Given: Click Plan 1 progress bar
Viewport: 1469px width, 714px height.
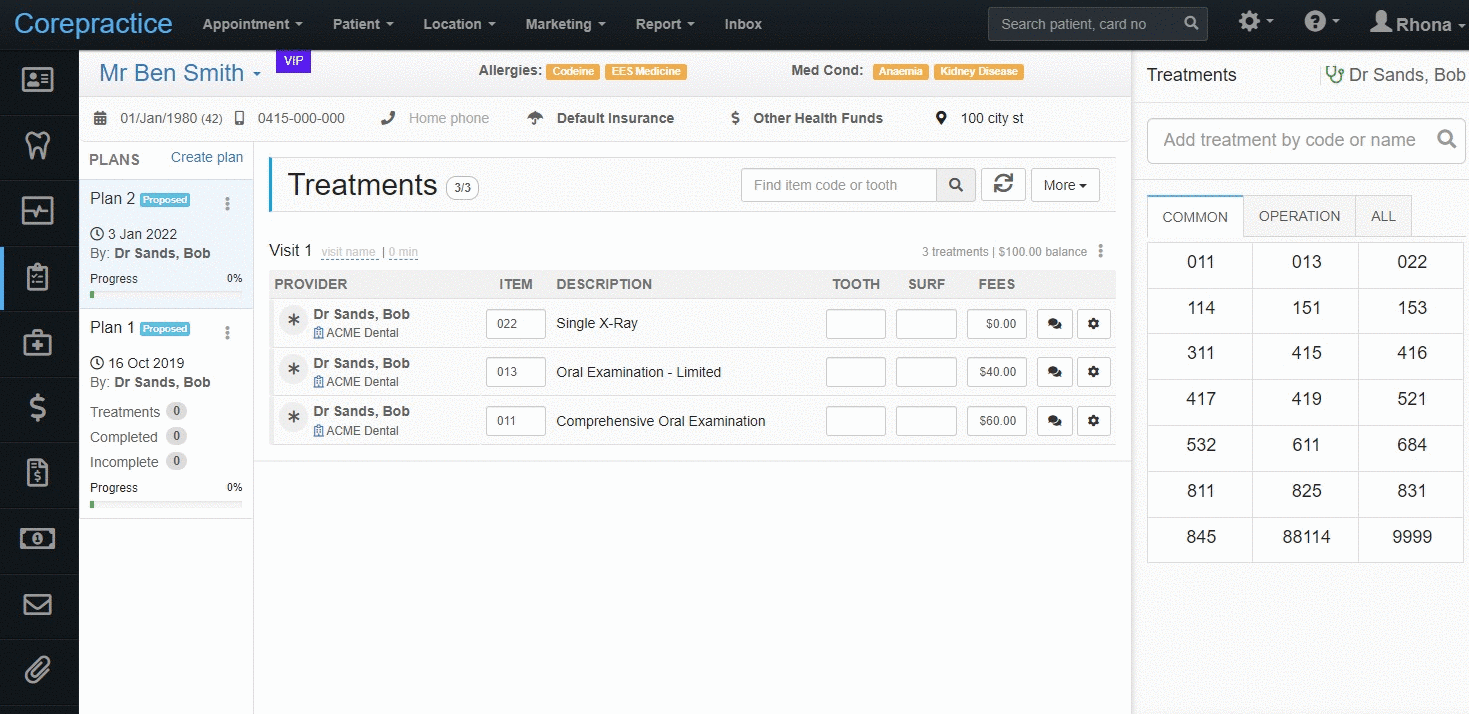Looking at the screenshot, I should (166, 504).
